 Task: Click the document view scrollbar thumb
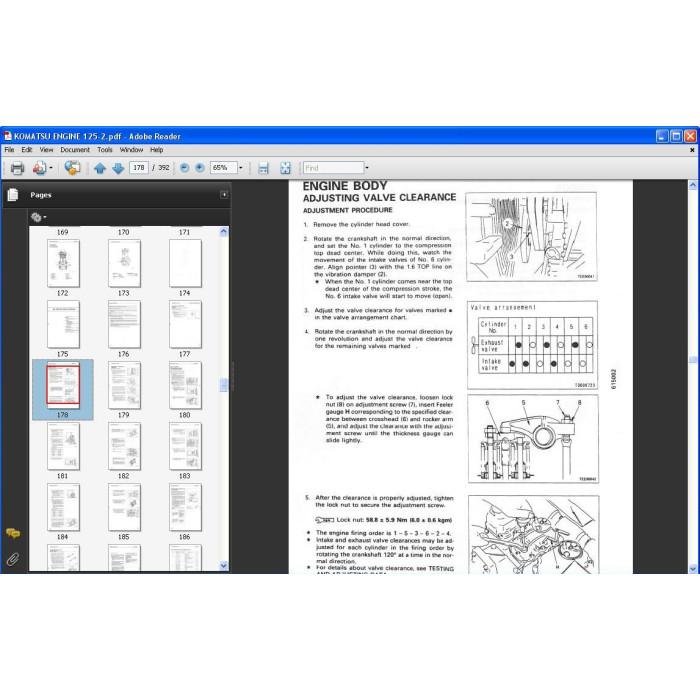point(692,360)
